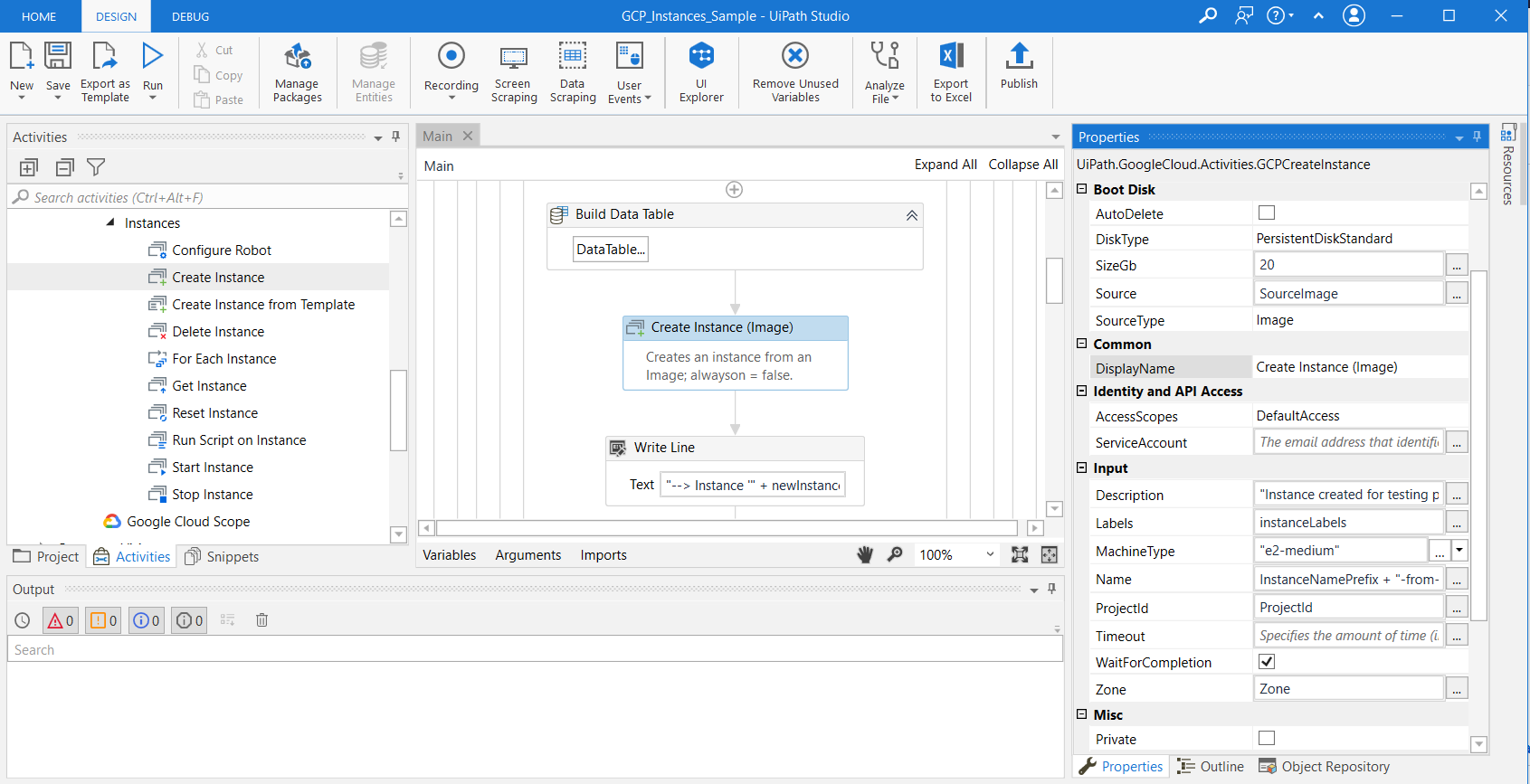Open the Snippets panel tab

[222, 556]
